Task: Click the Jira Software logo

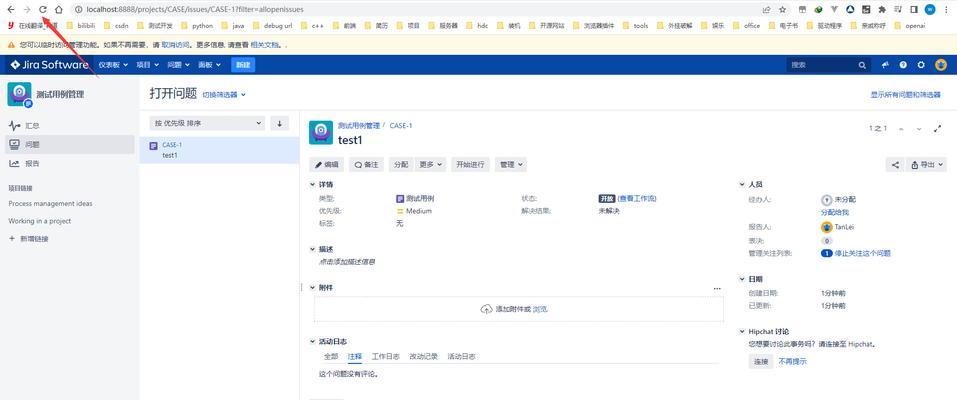Action: (49, 65)
